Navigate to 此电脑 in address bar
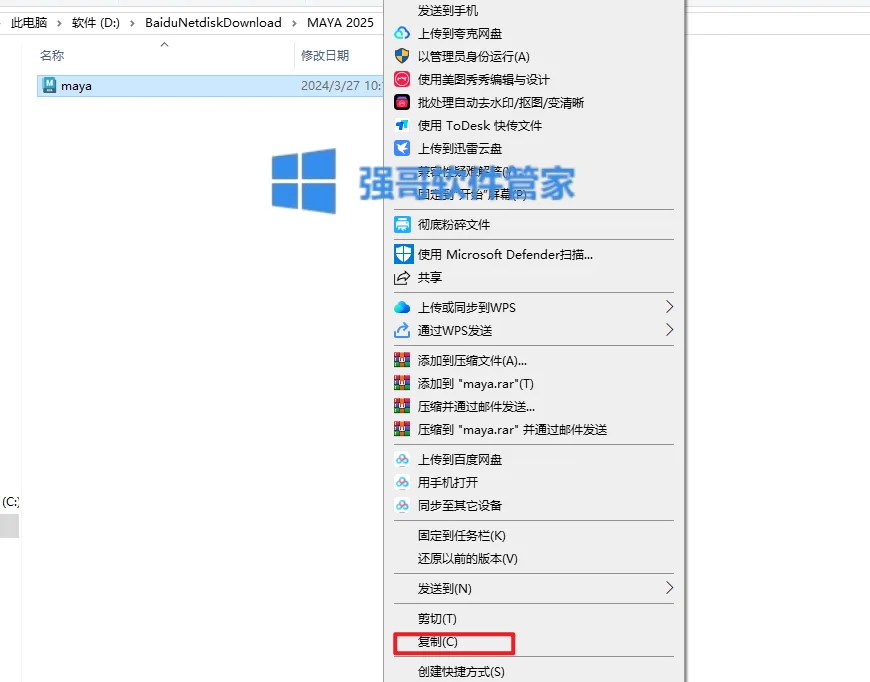This screenshot has width=870, height=682. tap(29, 23)
